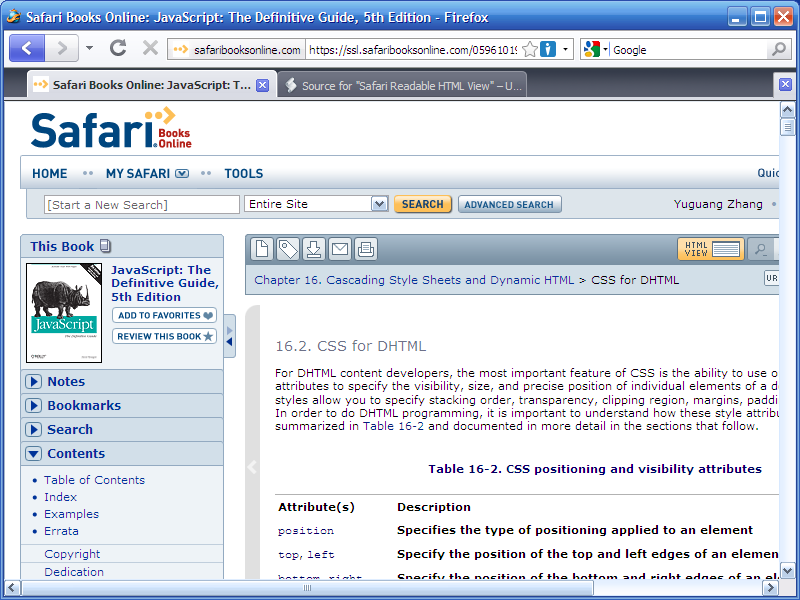Open the Entire Site scope dropdown

pyautogui.click(x=316, y=204)
